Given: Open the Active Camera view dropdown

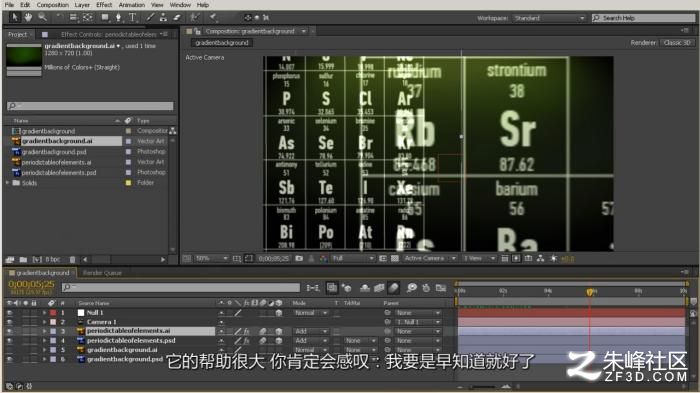Looking at the screenshot, I should (429, 259).
